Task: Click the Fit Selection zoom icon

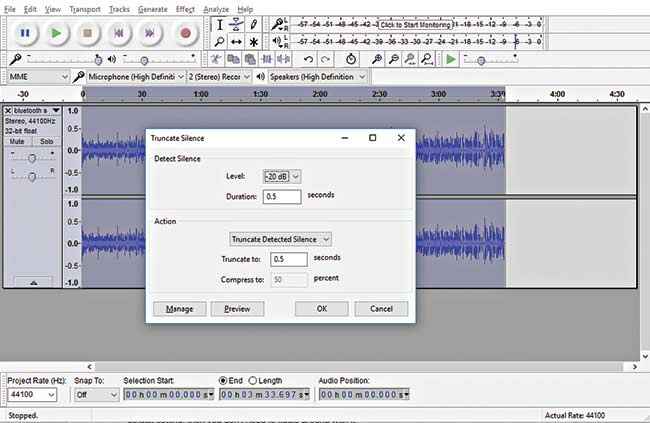Action: 410,59
